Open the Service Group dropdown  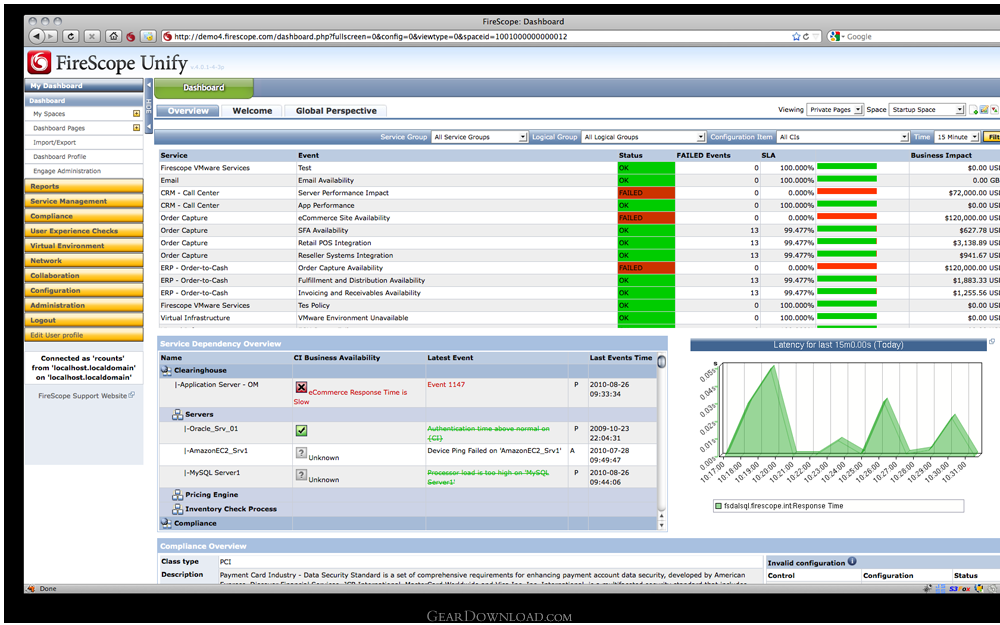click(480, 137)
